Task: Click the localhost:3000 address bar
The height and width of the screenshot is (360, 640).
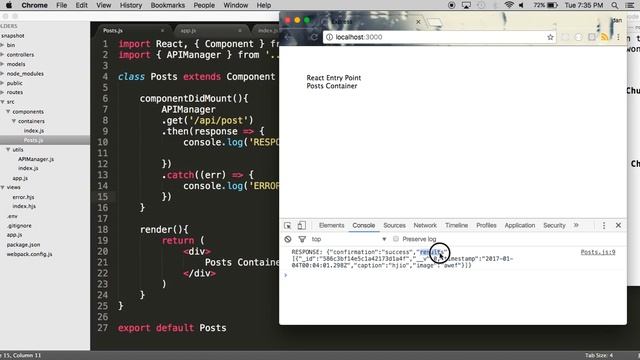Action: pos(440,37)
